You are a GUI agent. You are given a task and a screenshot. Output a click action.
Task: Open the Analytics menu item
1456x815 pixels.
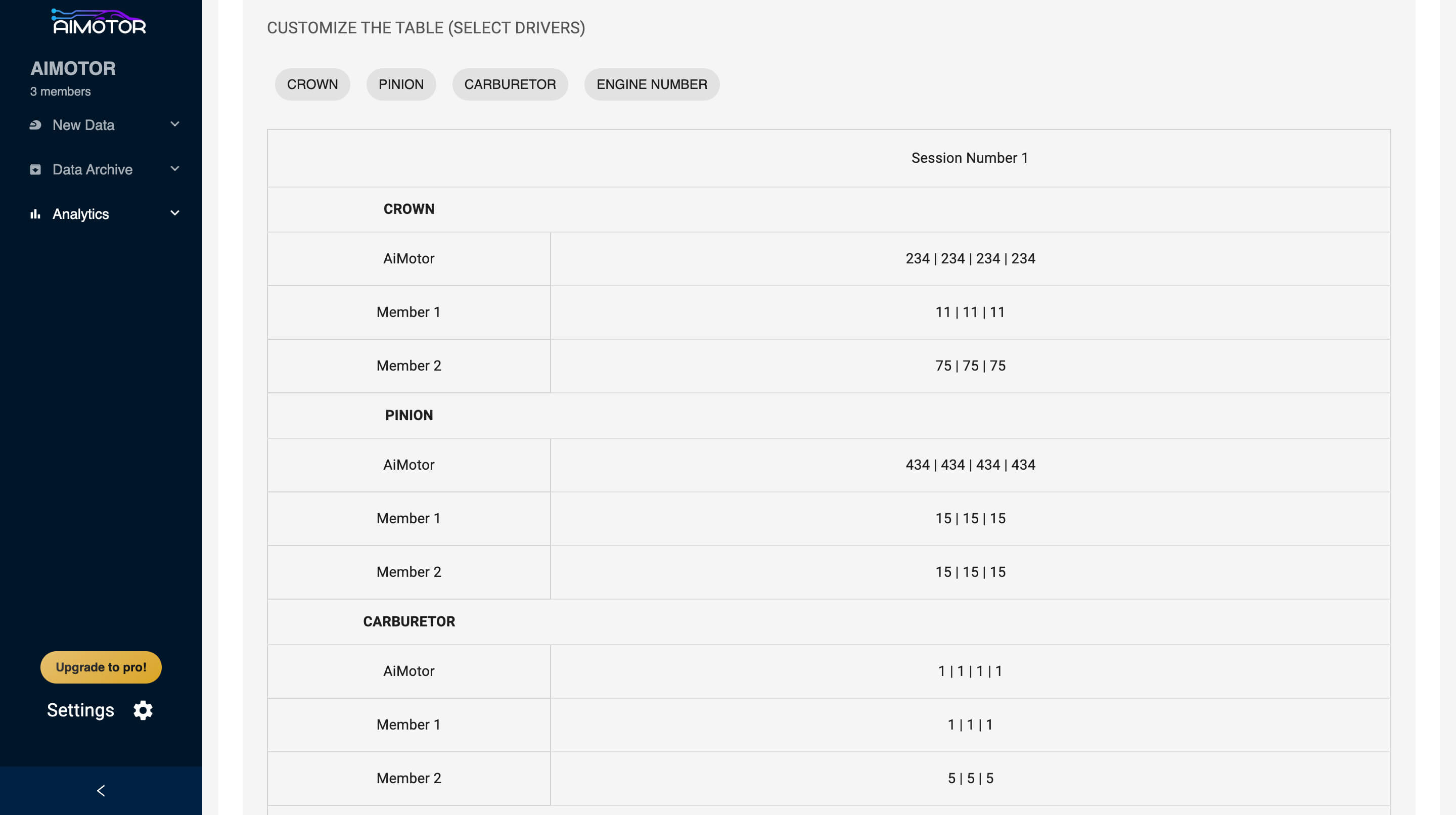[81, 214]
